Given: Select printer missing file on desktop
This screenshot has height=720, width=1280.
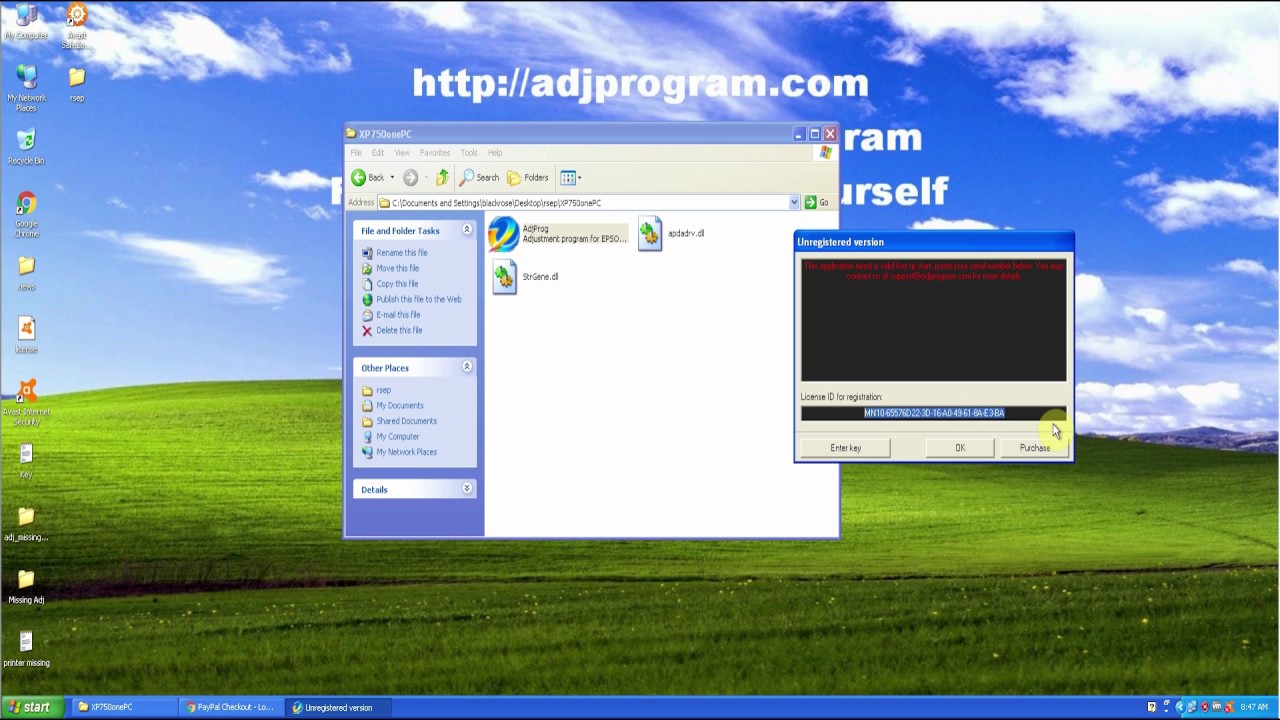Looking at the screenshot, I should 26,648.
